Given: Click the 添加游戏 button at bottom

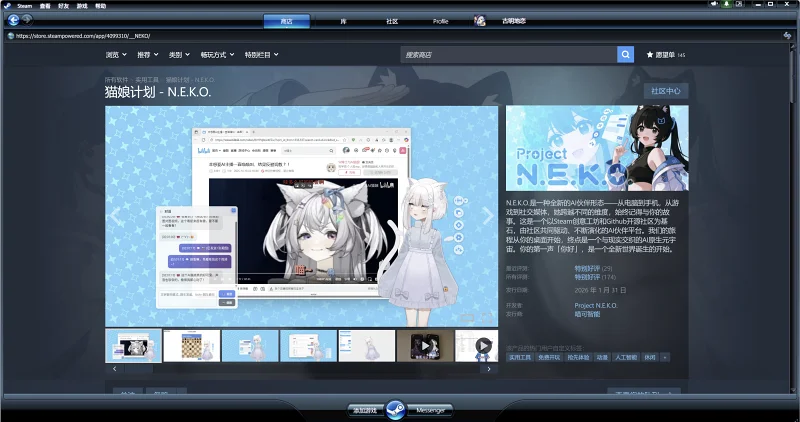Looking at the screenshot, I should point(365,410).
